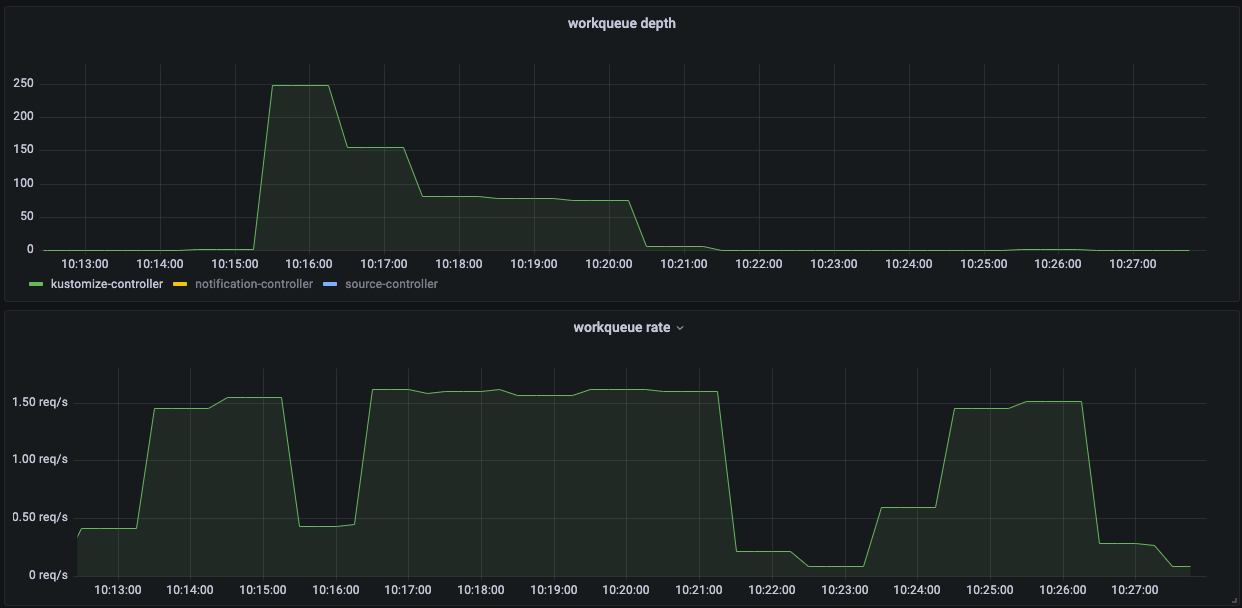This screenshot has height=608, width=1242.
Task: Click the resize handle at panel corner
Action: (1234, 600)
